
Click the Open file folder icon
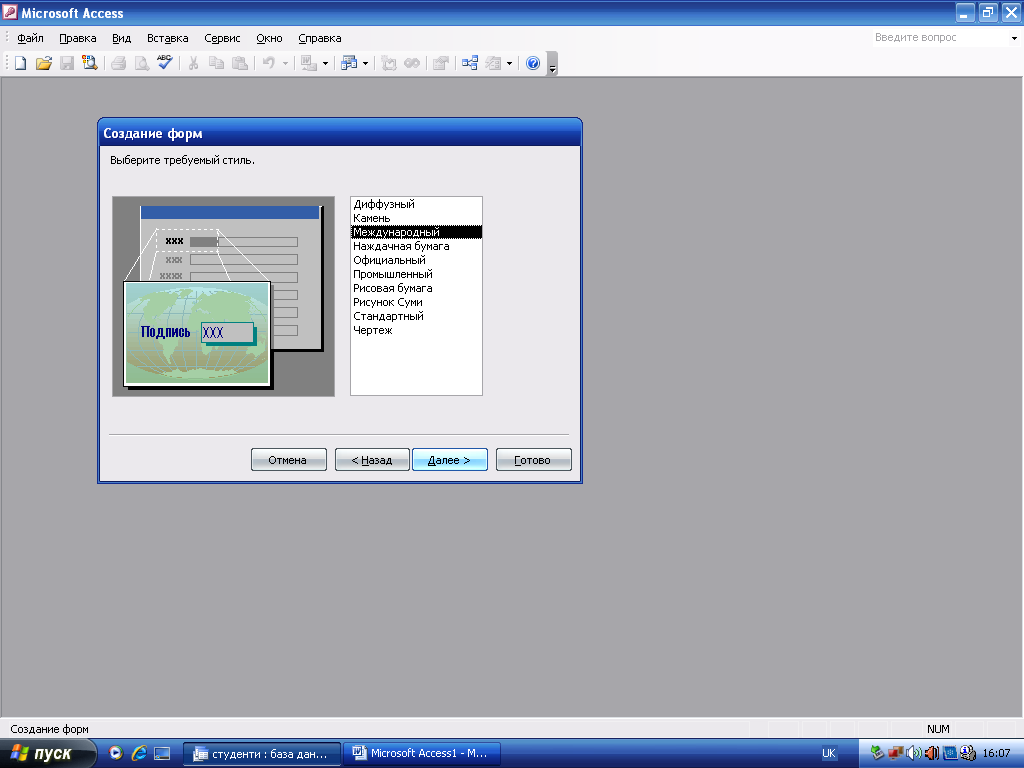[x=44, y=63]
